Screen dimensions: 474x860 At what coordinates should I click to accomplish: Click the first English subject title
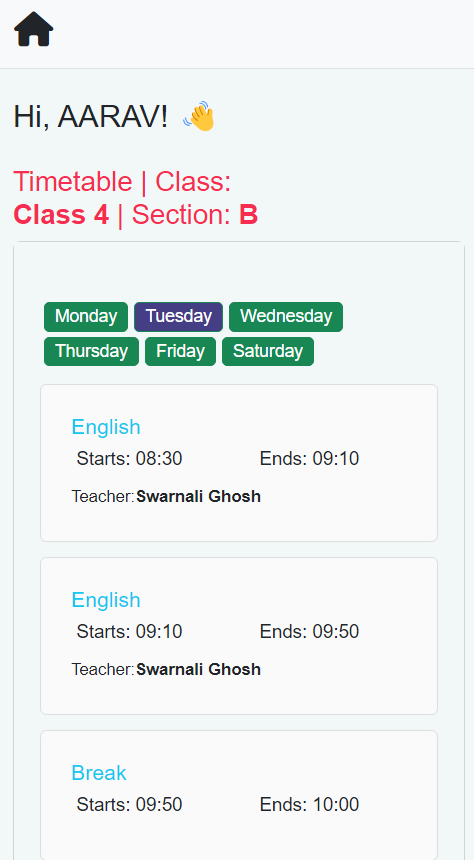(106, 427)
